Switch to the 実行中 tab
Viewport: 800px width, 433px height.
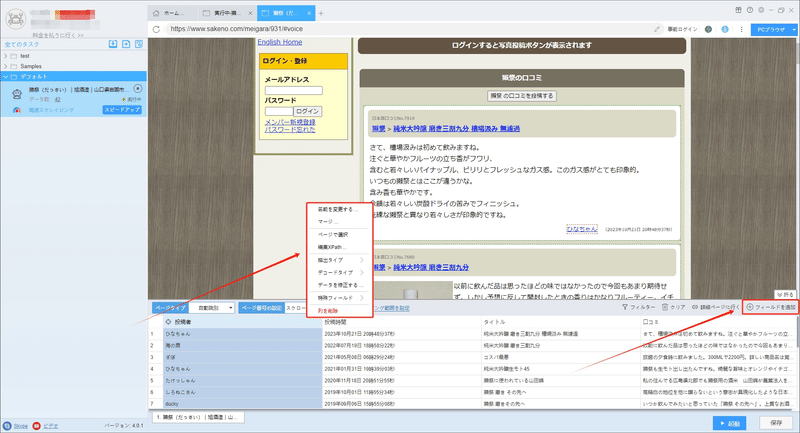(227, 13)
